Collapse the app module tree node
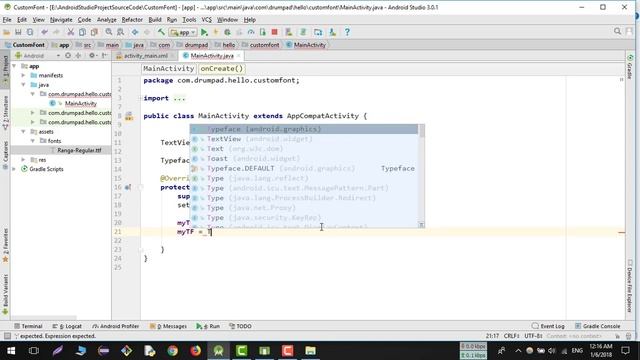The image size is (640, 360). [x=14, y=66]
